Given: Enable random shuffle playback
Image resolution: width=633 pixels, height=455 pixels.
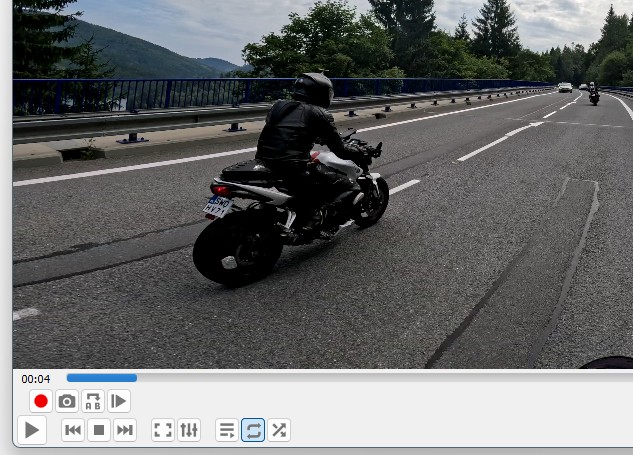Looking at the screenshot, I should point(279,430).
